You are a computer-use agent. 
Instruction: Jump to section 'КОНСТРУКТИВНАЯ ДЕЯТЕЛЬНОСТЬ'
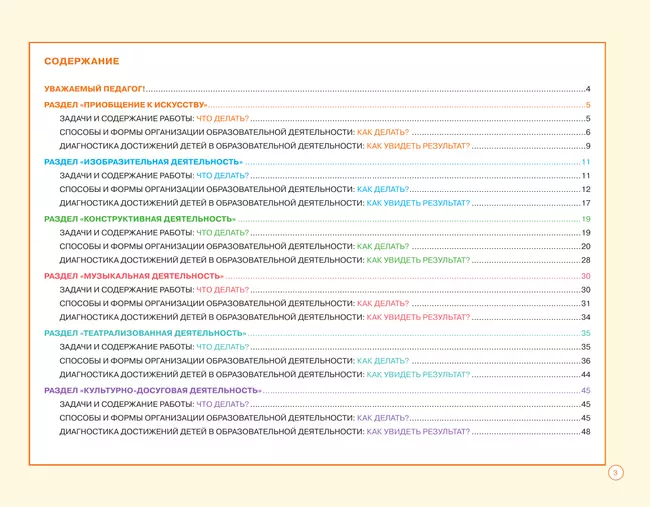tap(140, 218)
